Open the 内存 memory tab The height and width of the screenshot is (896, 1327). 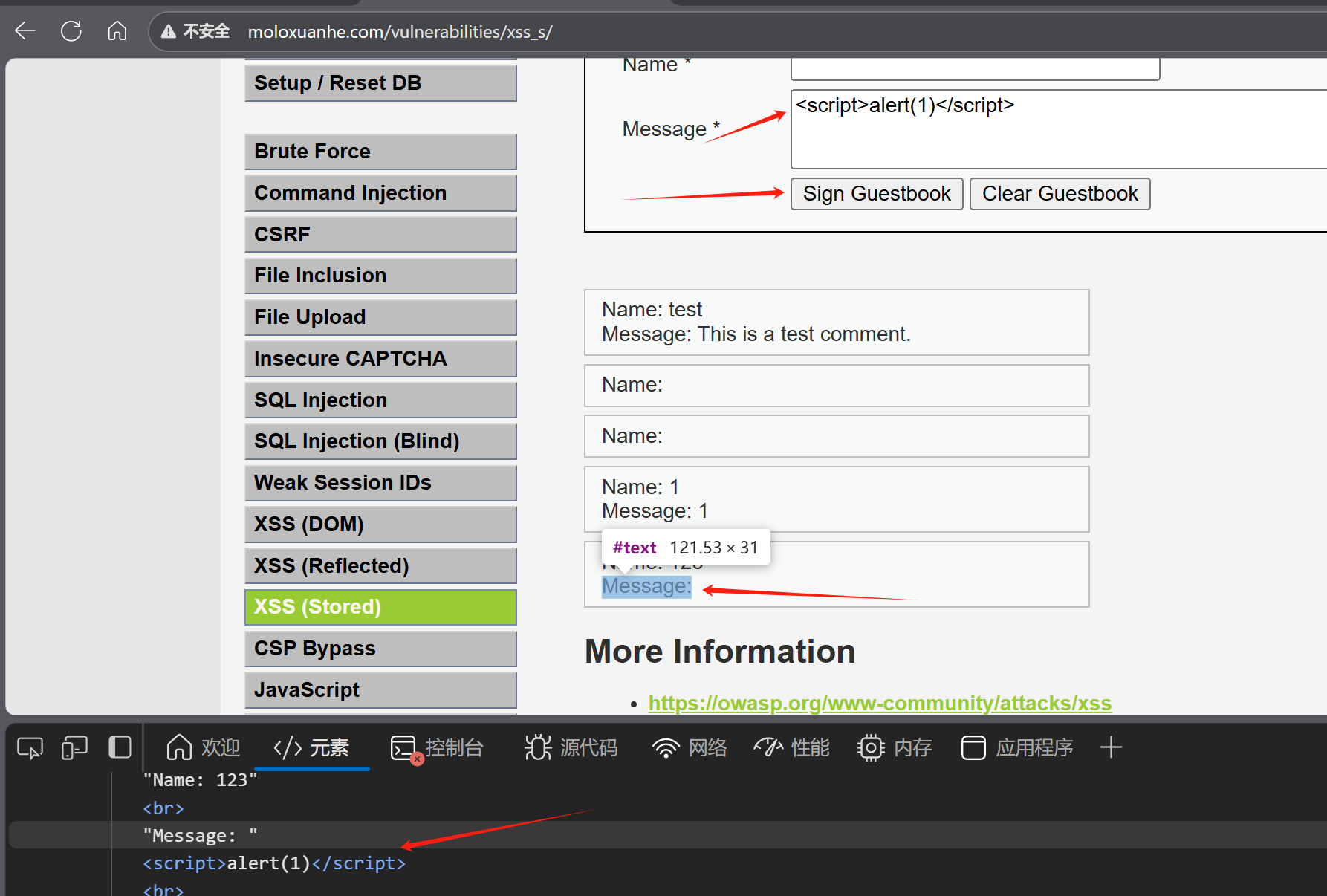pos(895,747)
